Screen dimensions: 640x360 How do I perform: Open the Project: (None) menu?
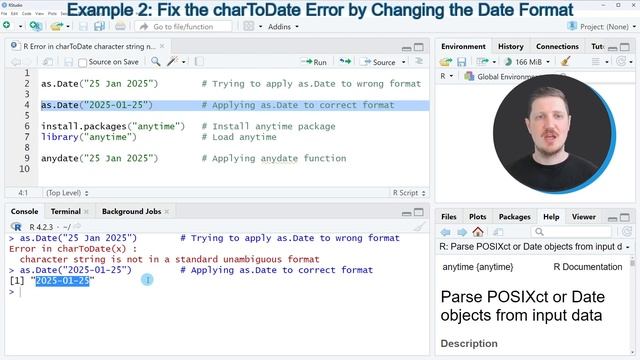tap(602, 27)
